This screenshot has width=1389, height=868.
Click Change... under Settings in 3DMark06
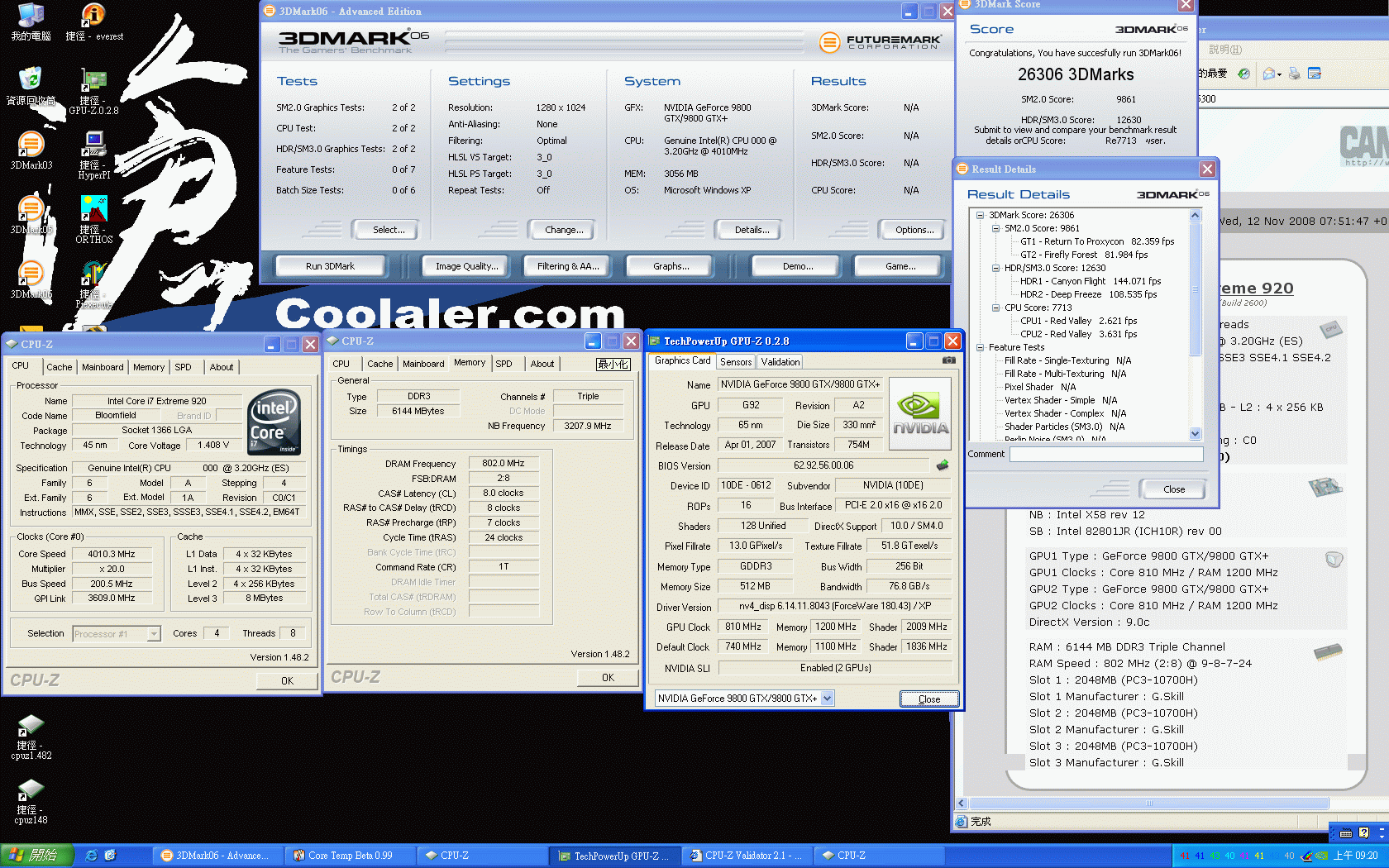click(564, 230)
